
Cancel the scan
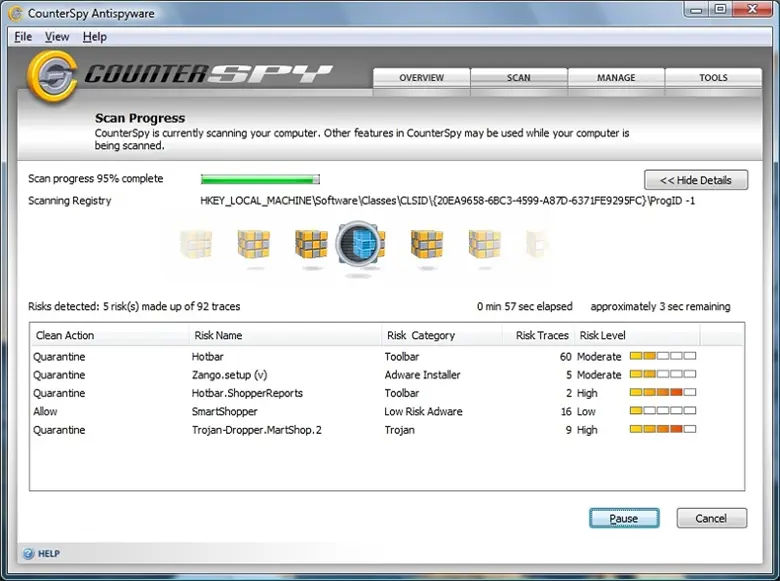(x=711, y=518)
